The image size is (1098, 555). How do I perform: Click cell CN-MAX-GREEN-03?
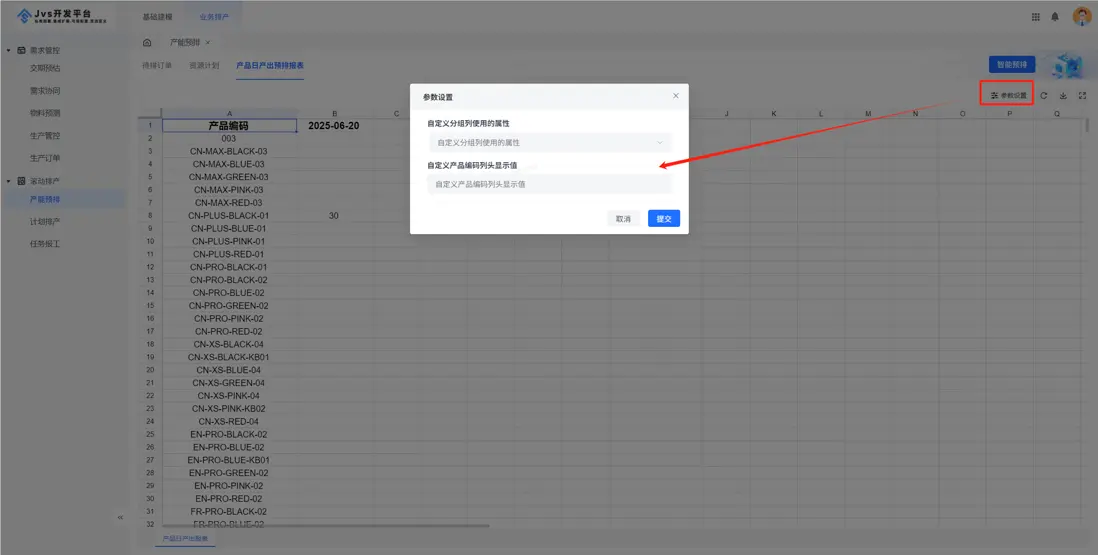pyautogui.click(x=229, y=177)
